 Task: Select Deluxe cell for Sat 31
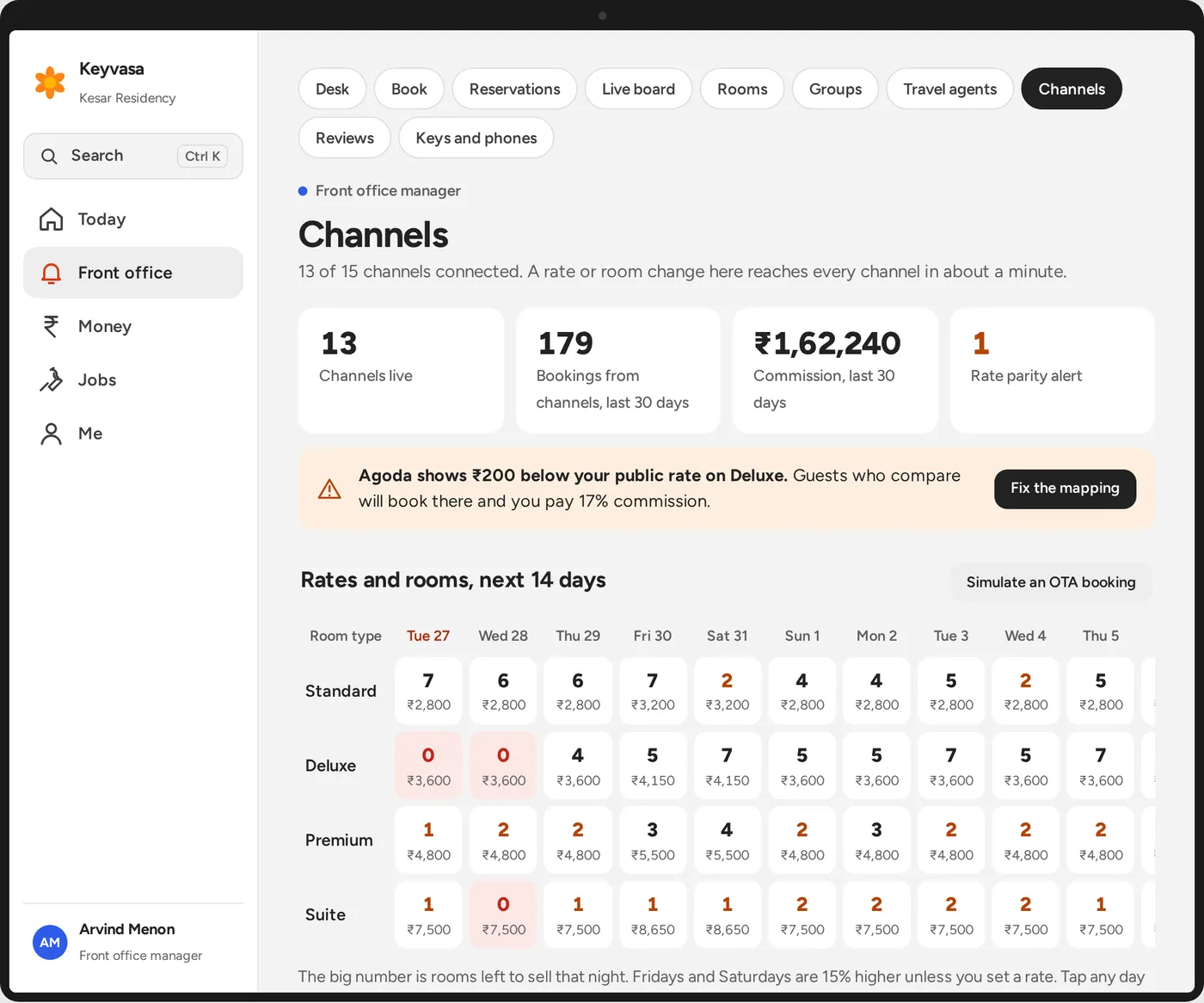click(x=727, y=766)
